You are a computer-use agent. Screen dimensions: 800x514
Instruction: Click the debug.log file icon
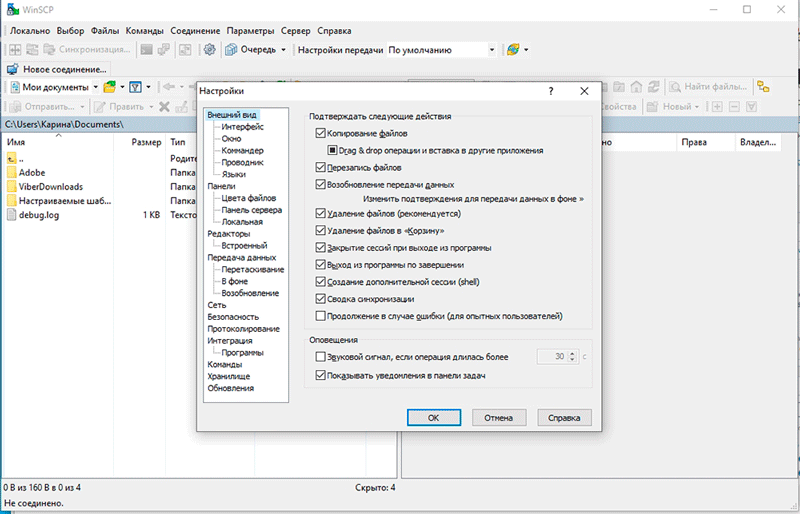click(12, 215)
